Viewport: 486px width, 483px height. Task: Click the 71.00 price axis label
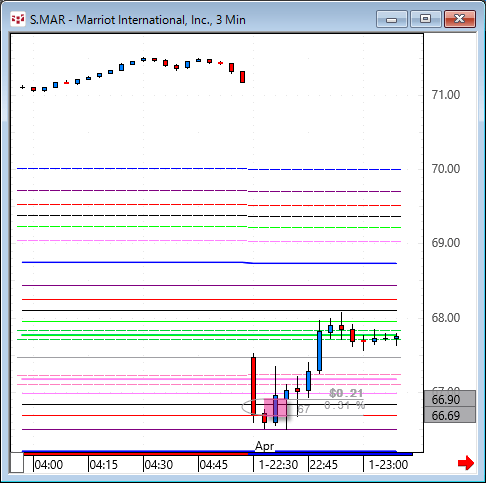coord(446,95)
